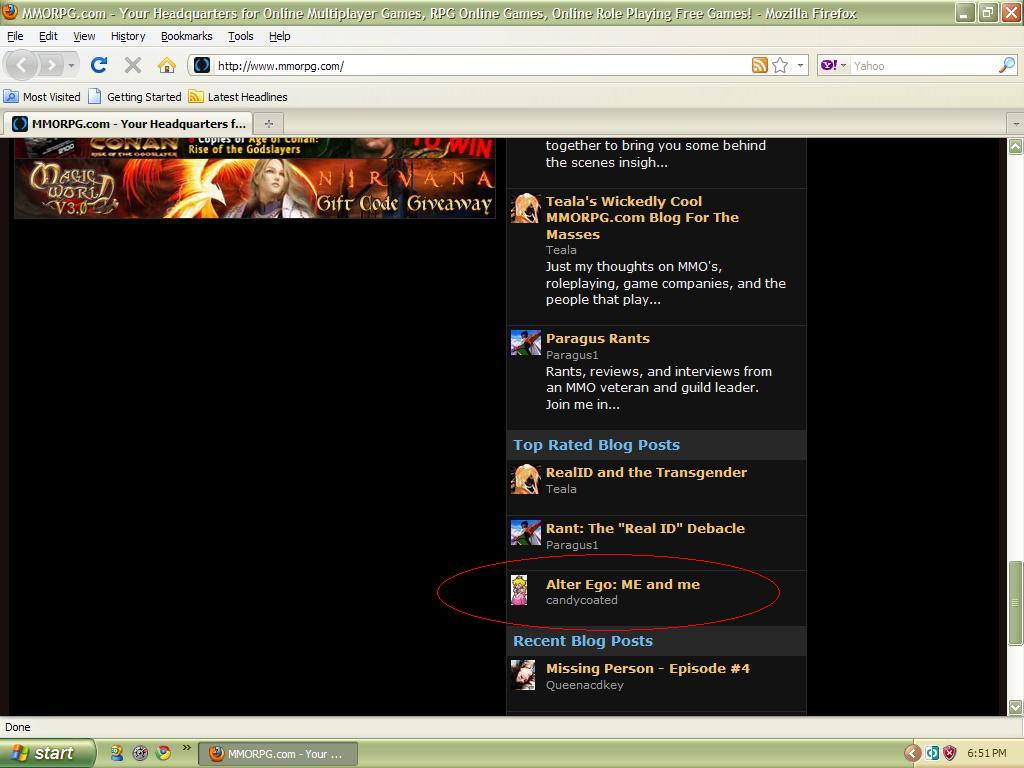
Task: Click the candycoated author name
Action: pyautogui.click(x=582, y=600)
